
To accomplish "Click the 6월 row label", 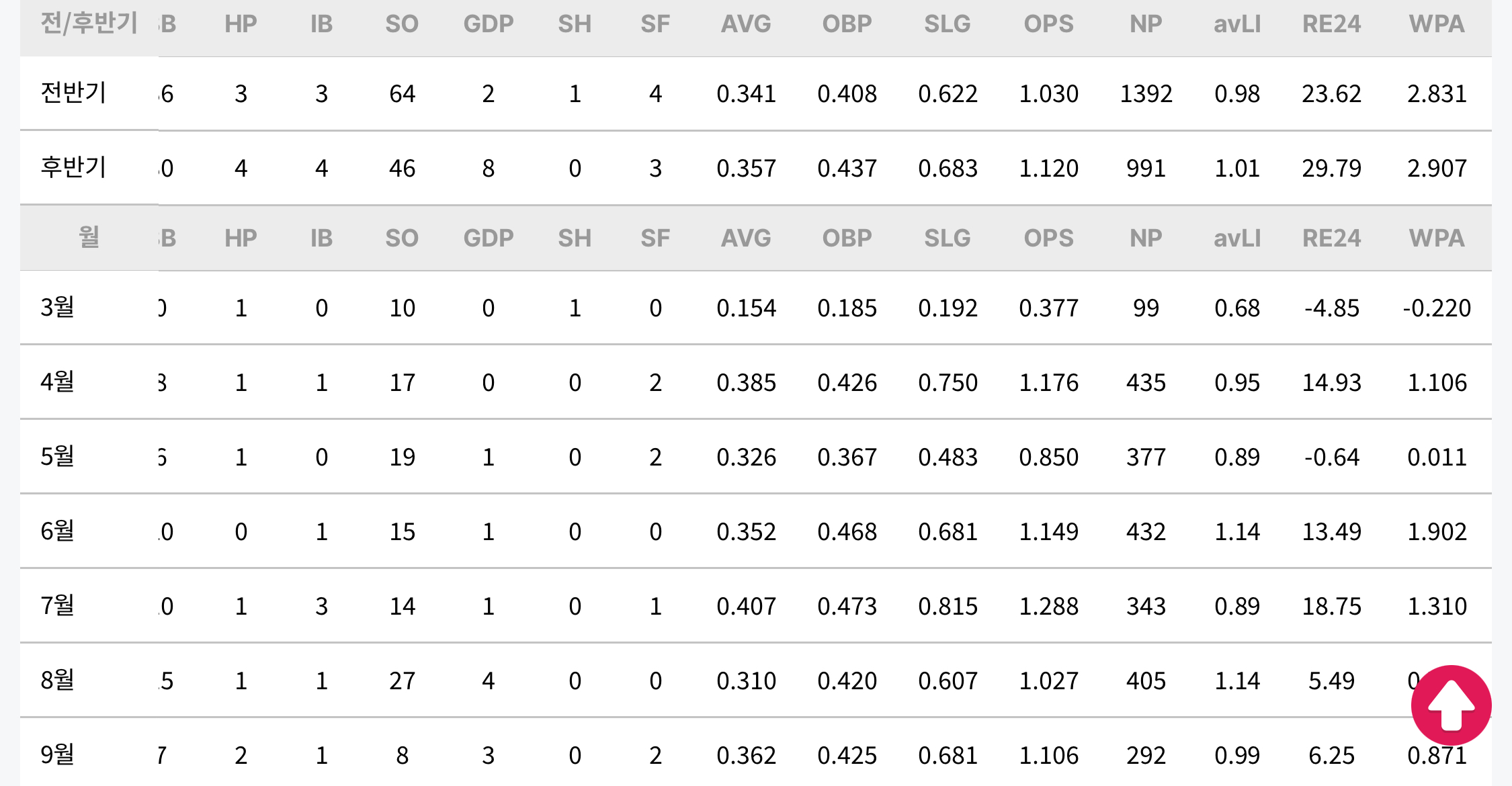I will [57, 531].
